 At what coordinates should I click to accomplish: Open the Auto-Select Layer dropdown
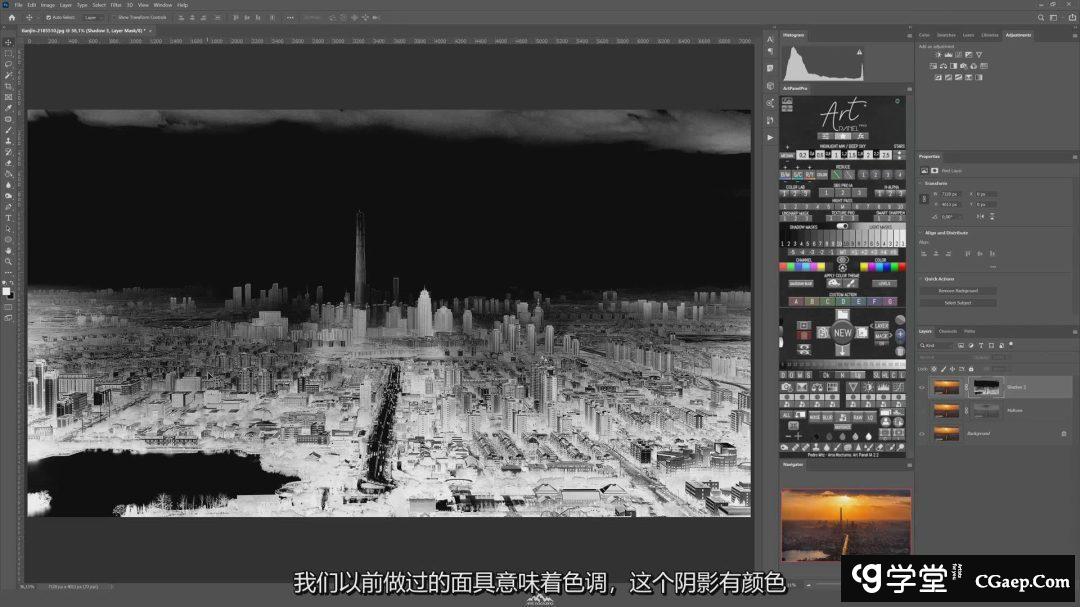pyautogui.click(x=93, y=17)
